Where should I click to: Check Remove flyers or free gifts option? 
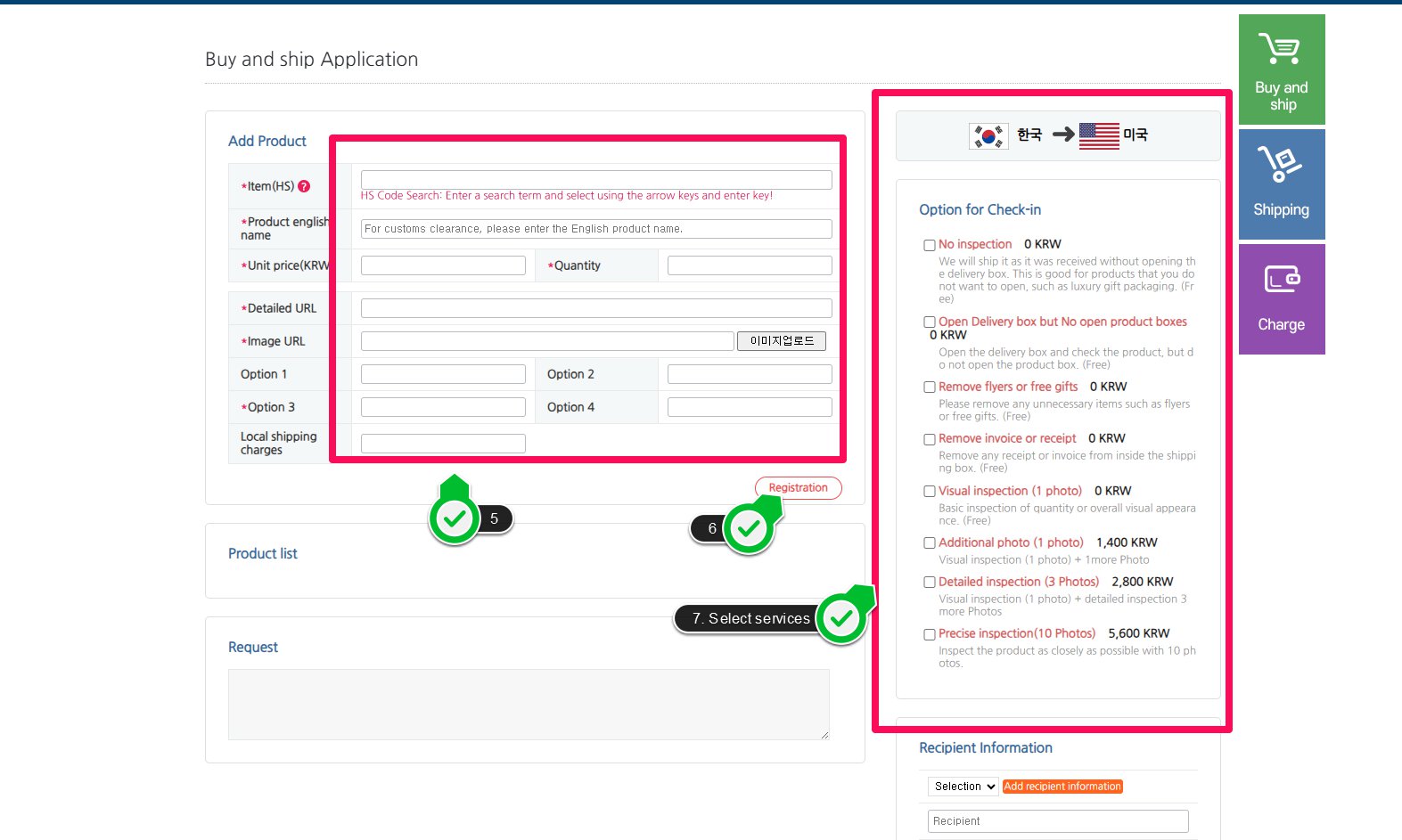click(x=930, y=387)
